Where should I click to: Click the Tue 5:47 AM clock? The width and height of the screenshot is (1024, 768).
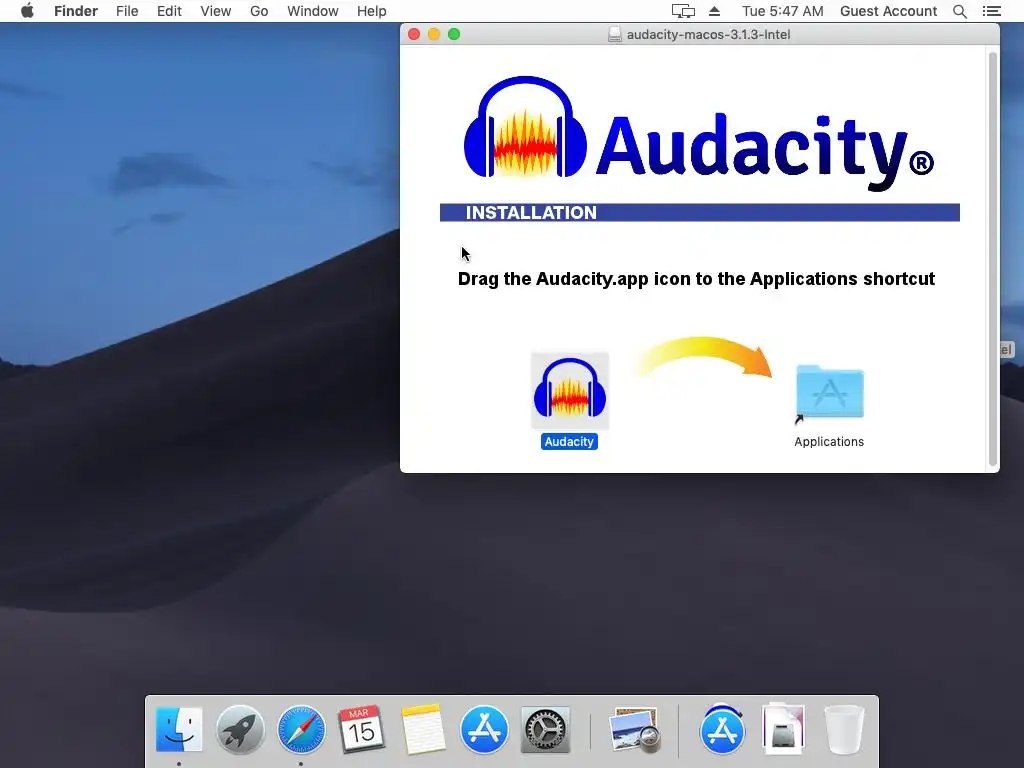tap(782, 11)
